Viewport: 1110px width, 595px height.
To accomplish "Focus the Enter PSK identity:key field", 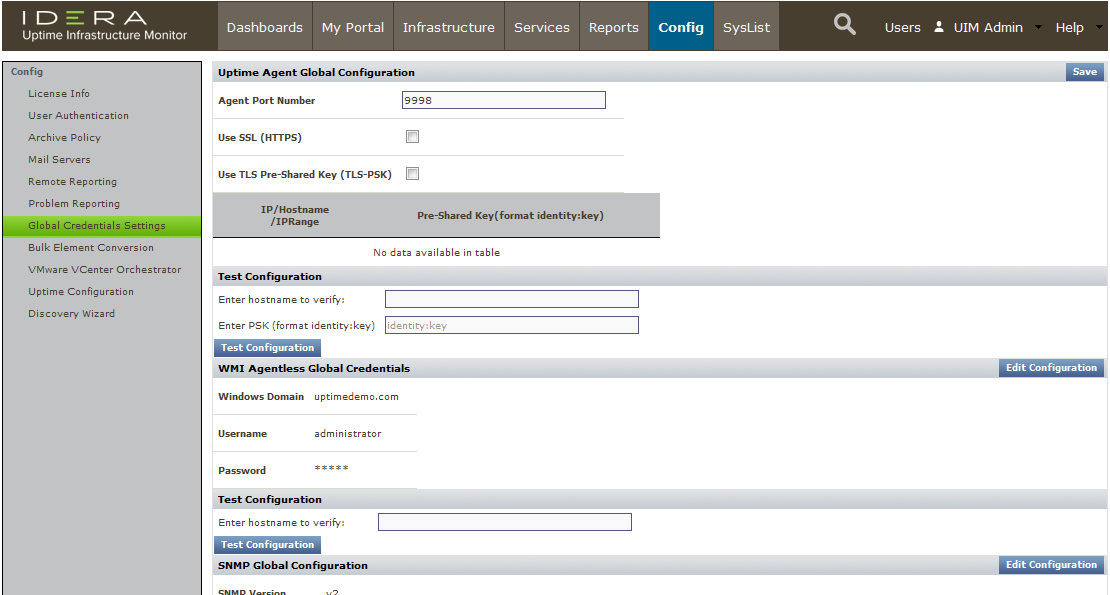I will point(511,325).
